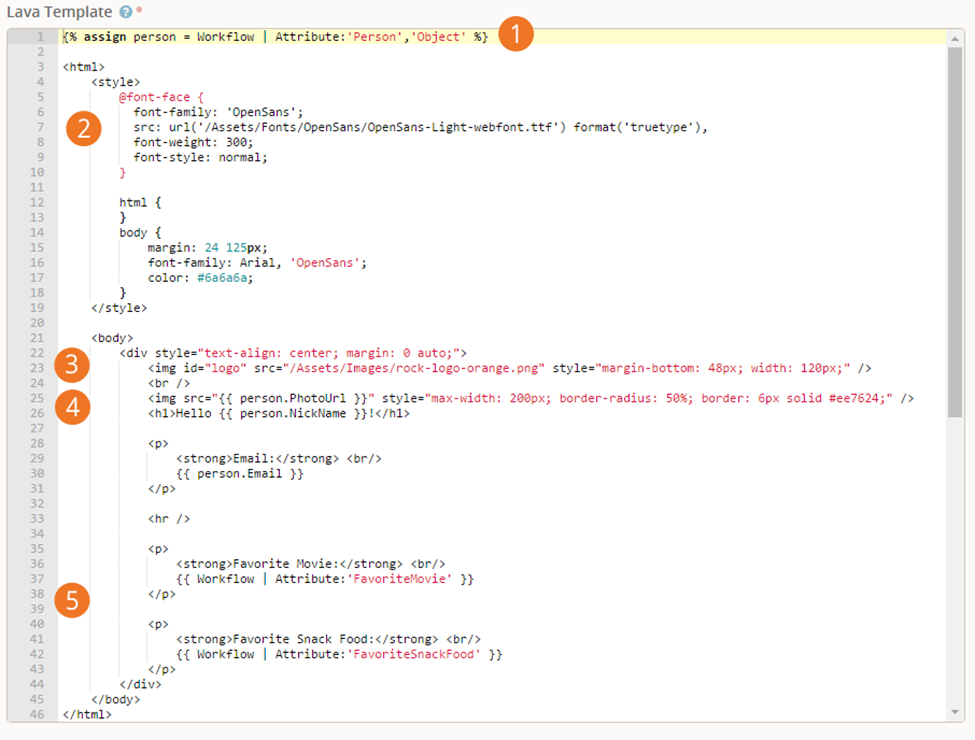Click '{{ person.PhotoUrl }}' expression
This screenshot has width=975, height=740.
[x=293, y=398]
